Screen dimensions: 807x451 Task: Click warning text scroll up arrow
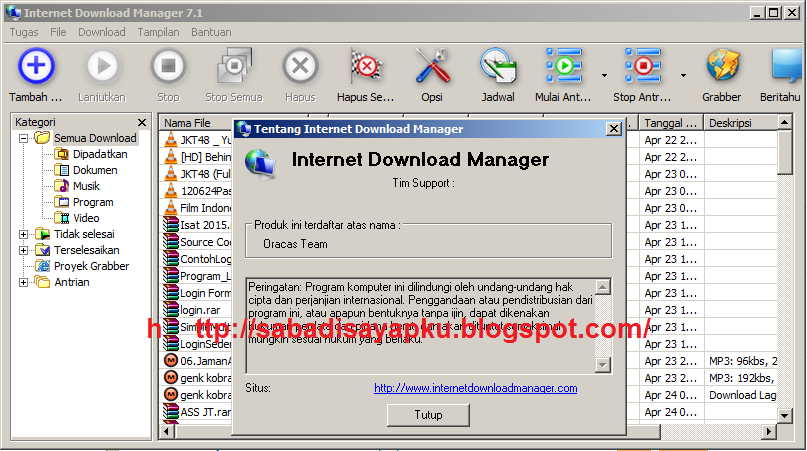[603, 287]
